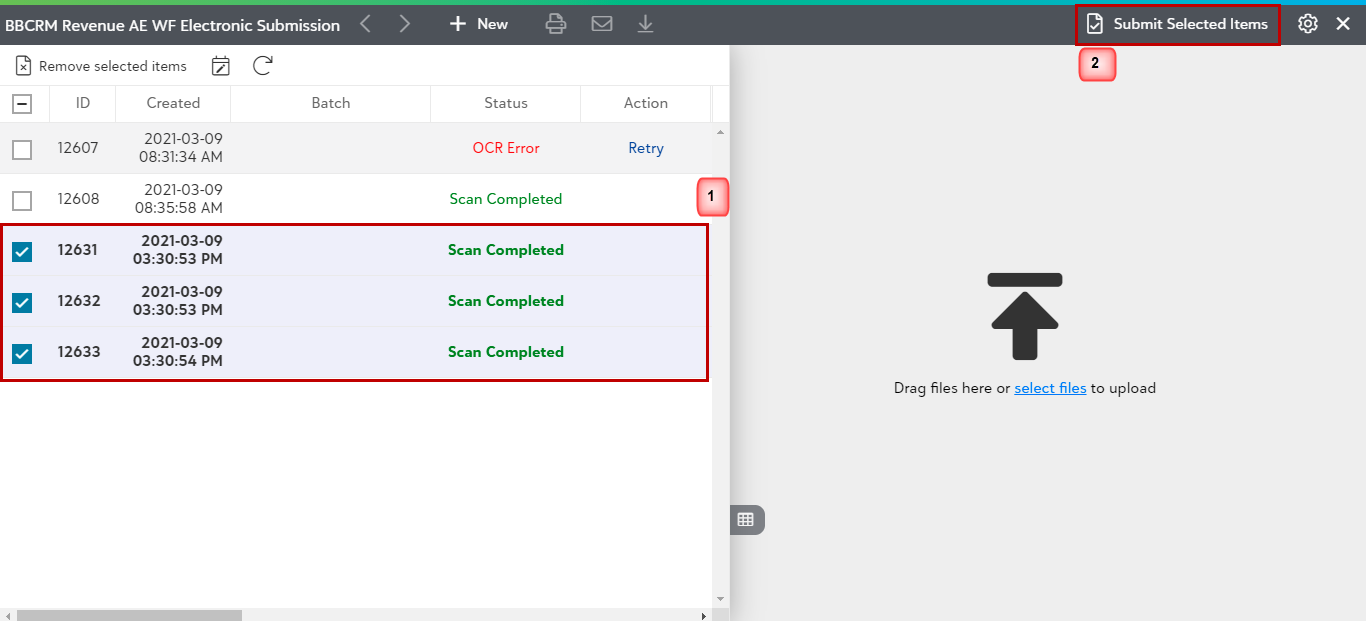Open settings gear icon
Viewport: 1366px width, 621px height.
point(1308,24)
